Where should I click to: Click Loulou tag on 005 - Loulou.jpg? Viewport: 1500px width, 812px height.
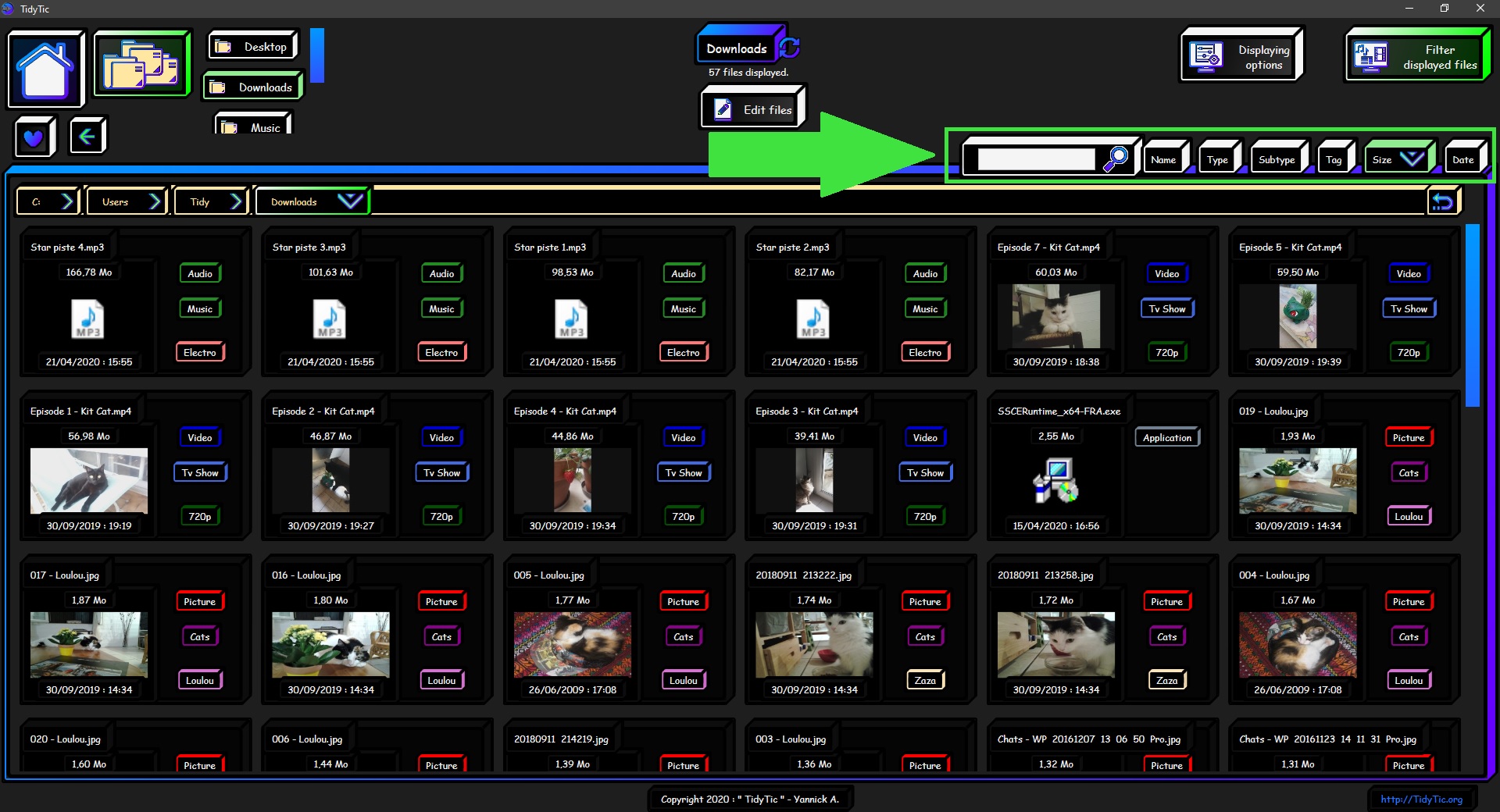[x=684, y=680]
